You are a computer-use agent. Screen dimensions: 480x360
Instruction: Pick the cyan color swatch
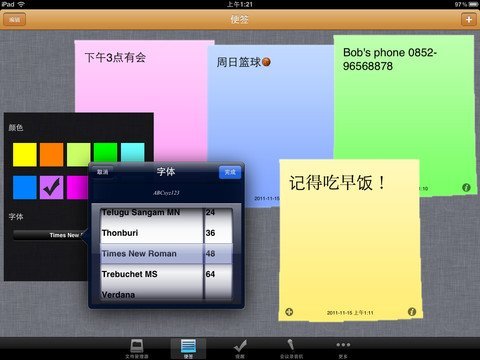click(x=132, y=153)
